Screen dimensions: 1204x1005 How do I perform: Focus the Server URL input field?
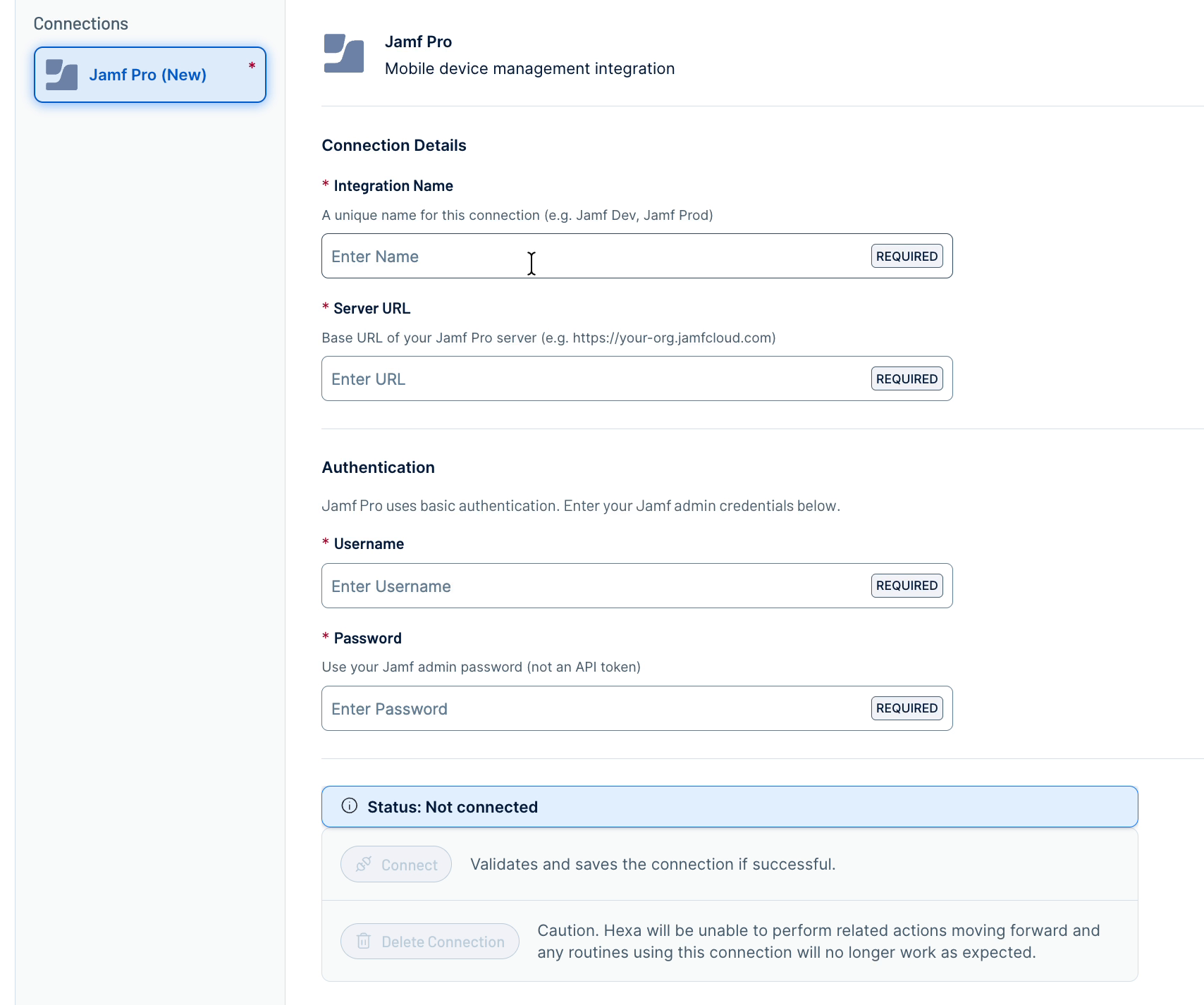pyautogui.click(x=637, y=378)
